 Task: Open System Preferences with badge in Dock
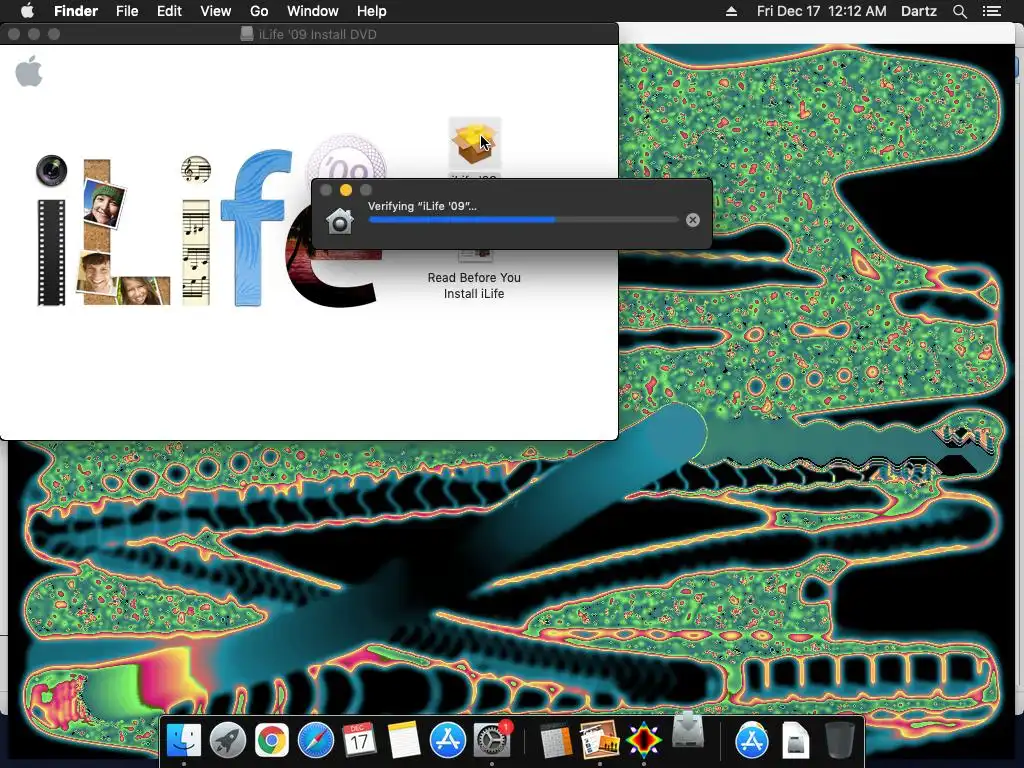492,740
